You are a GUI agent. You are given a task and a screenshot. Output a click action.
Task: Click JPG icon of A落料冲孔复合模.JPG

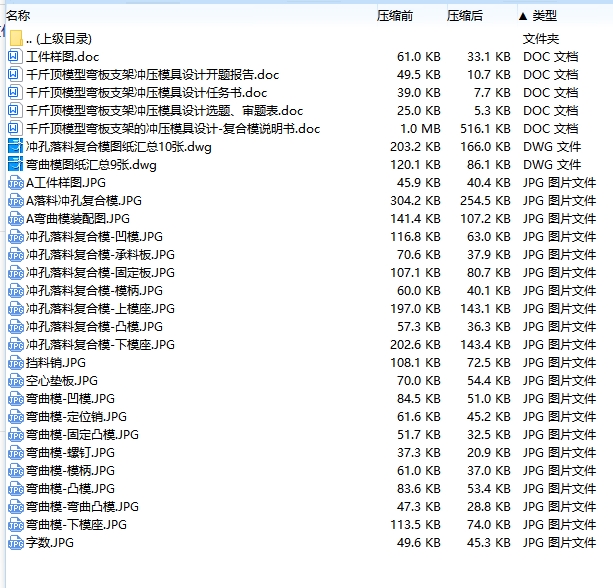[16, 201]
